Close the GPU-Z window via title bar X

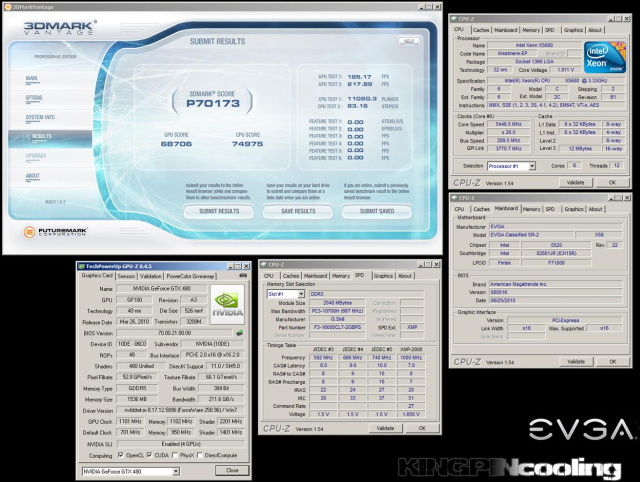point(246,266)
